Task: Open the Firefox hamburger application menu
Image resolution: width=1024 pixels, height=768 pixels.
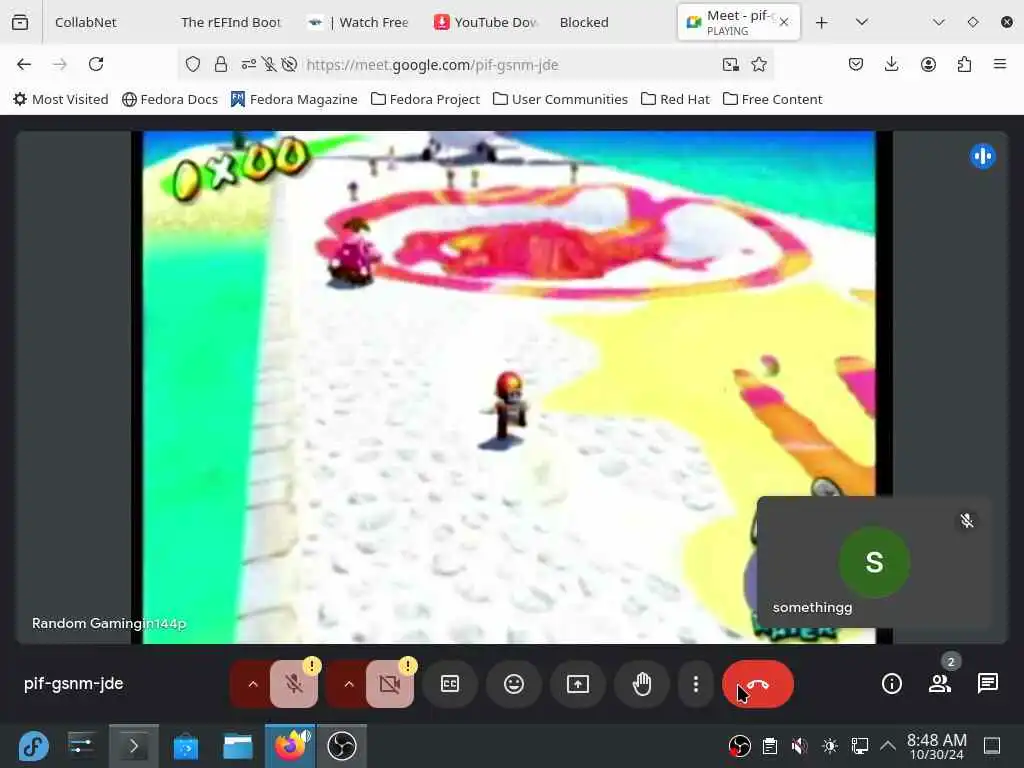Action: tap(1000, 64)
